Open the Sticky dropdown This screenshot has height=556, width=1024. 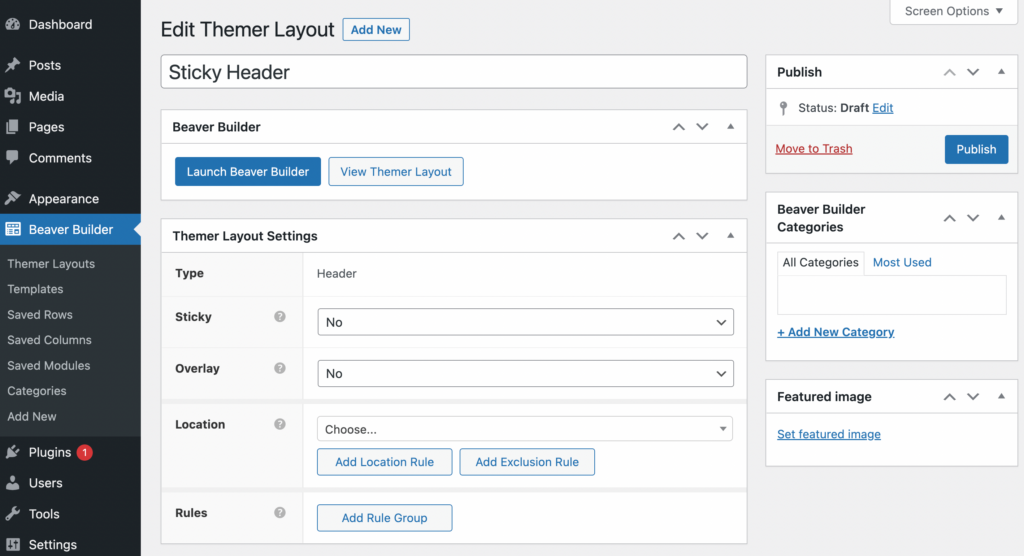[525, 322]
